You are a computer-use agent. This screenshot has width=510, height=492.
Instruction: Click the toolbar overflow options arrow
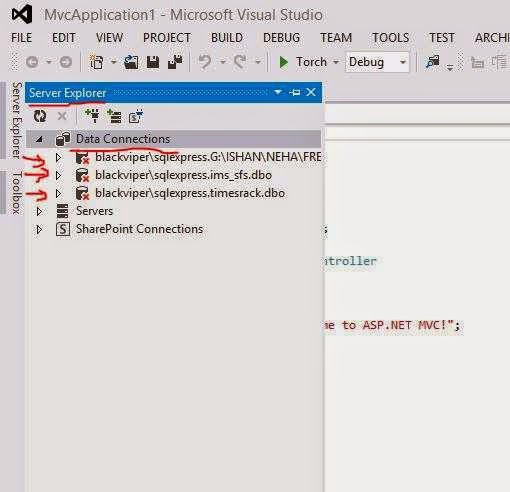[450, 67]
